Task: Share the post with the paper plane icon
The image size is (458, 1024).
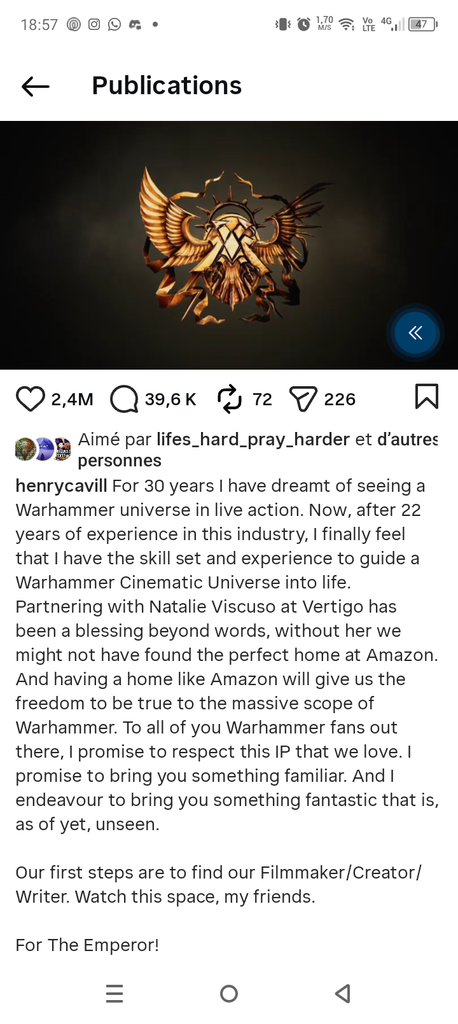Action: (303, 399)
